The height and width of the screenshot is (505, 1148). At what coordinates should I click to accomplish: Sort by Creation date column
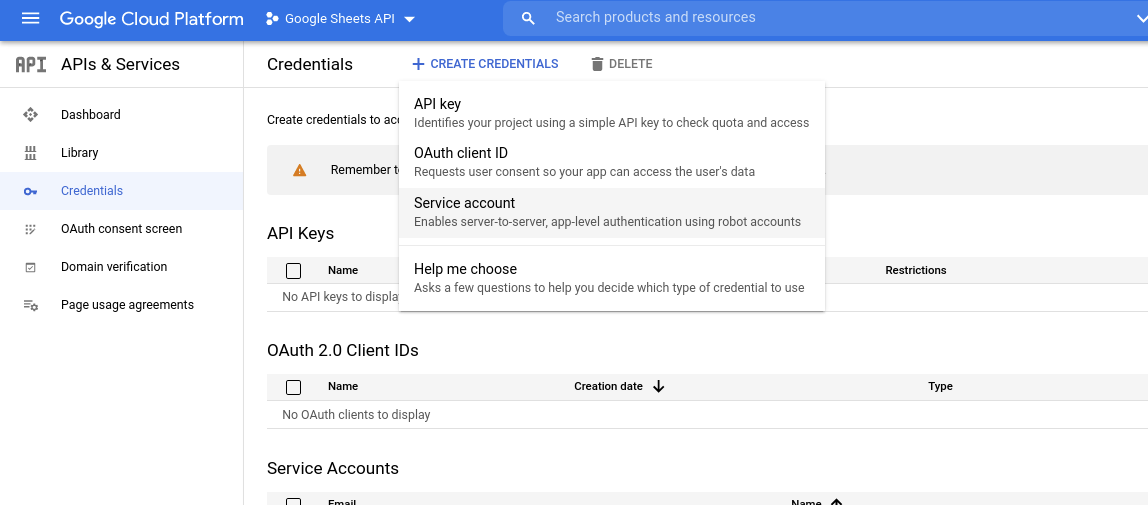coord(608,386)
